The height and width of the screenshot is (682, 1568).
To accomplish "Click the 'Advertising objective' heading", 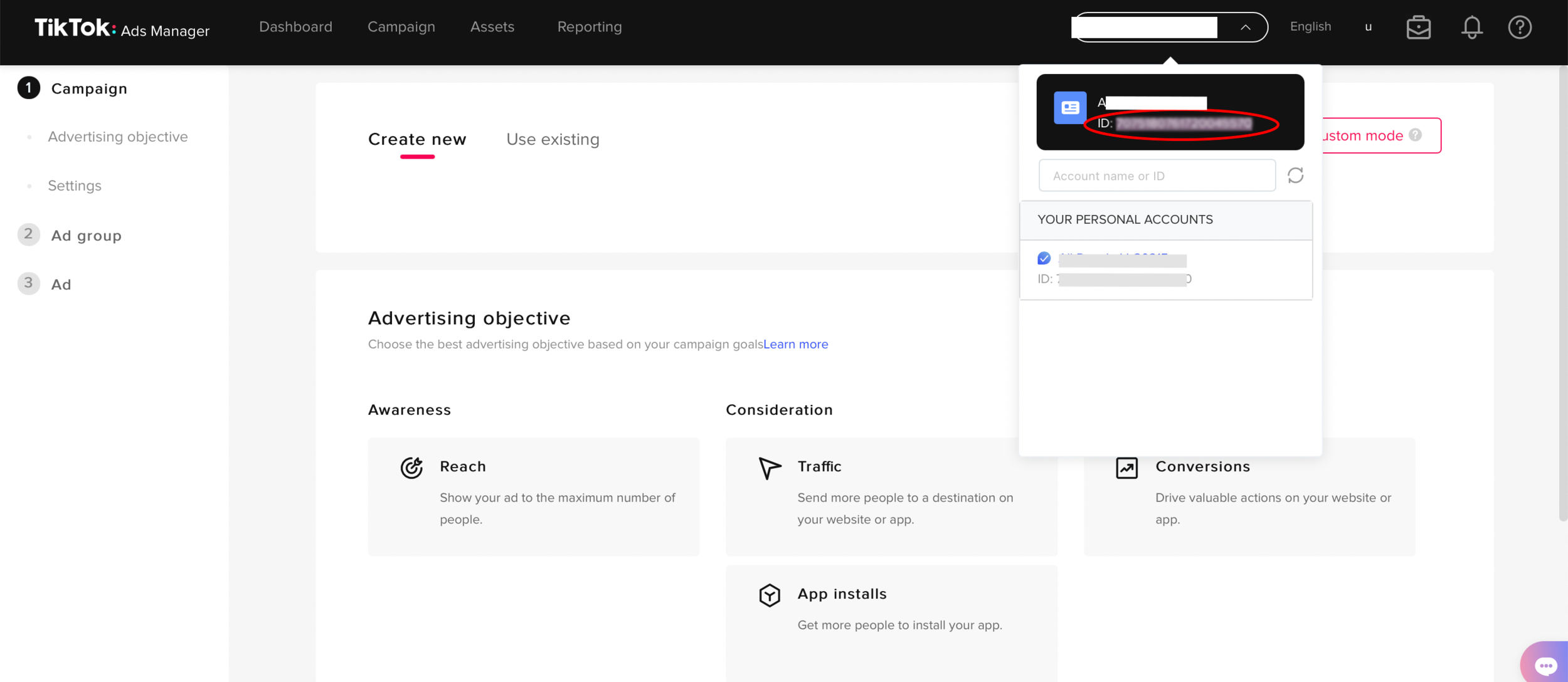I will coord(469,318).
